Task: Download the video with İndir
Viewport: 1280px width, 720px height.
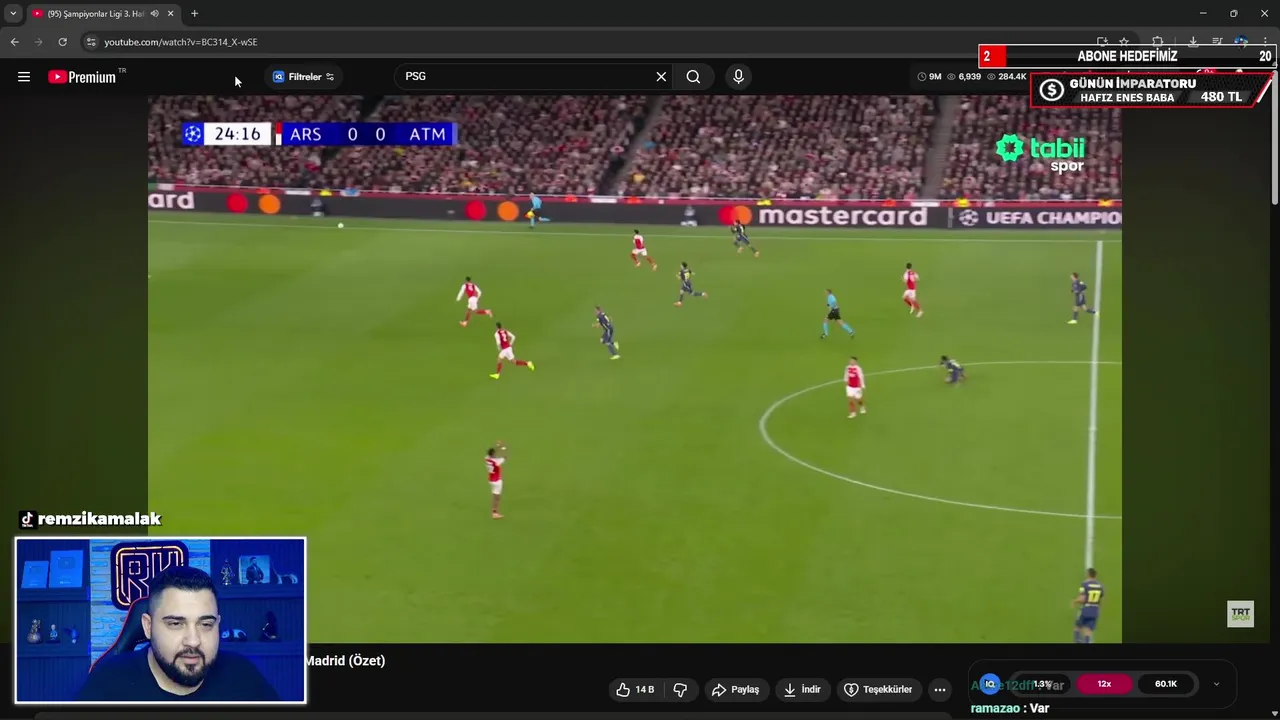Action: 802,690
